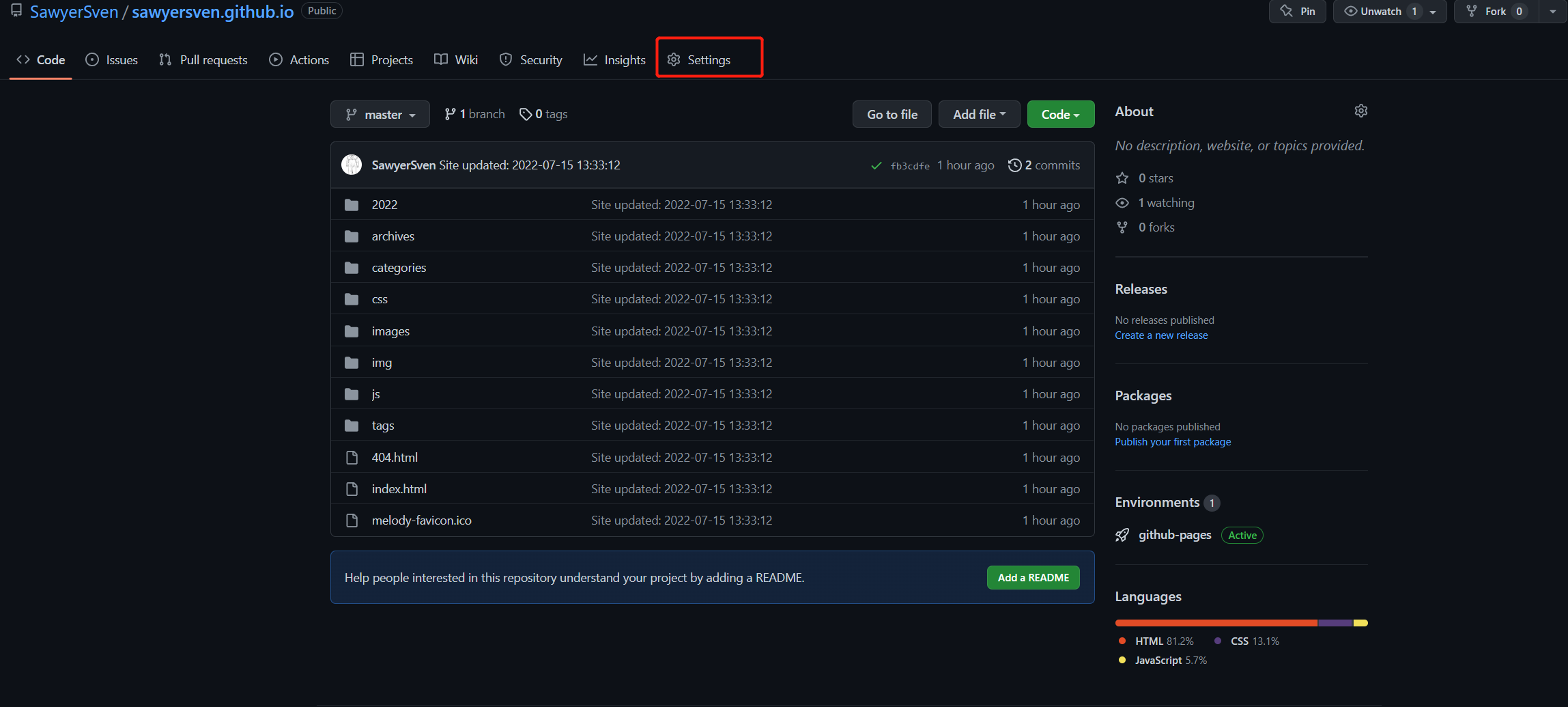Open the index.html file
This screenshot has height=707, width=1568.
point(399,488)
